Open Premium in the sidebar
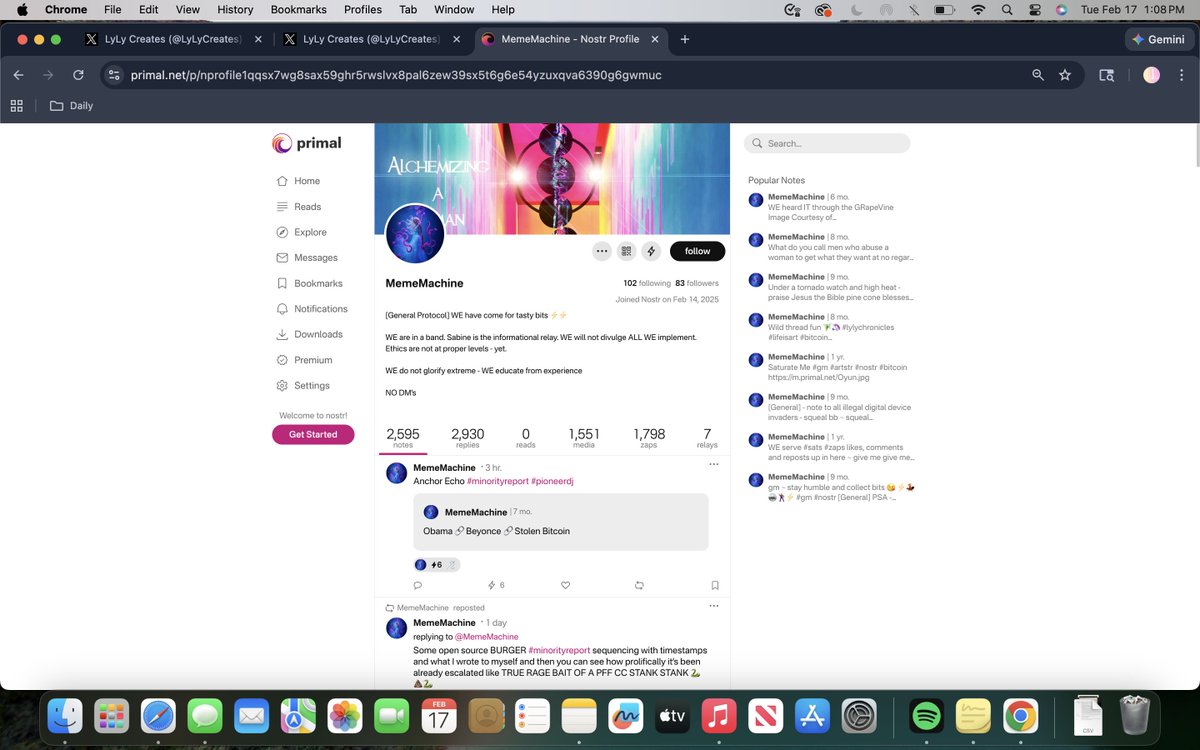Screen dimensions: 1200x750 pos(304,360)
